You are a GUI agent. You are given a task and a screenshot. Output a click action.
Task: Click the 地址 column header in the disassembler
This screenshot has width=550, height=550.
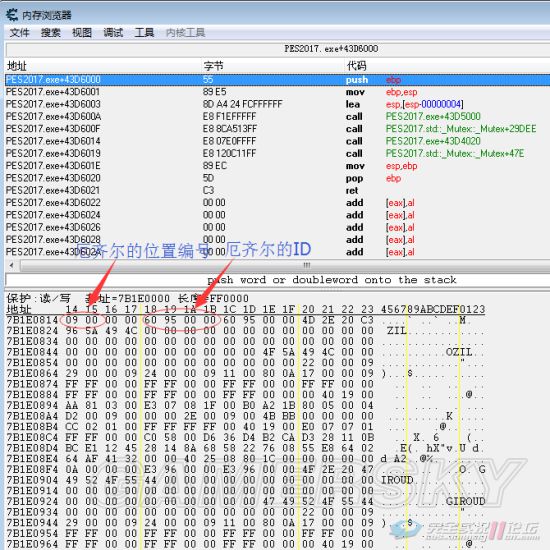pyautogui.click(x=17, y=66)
